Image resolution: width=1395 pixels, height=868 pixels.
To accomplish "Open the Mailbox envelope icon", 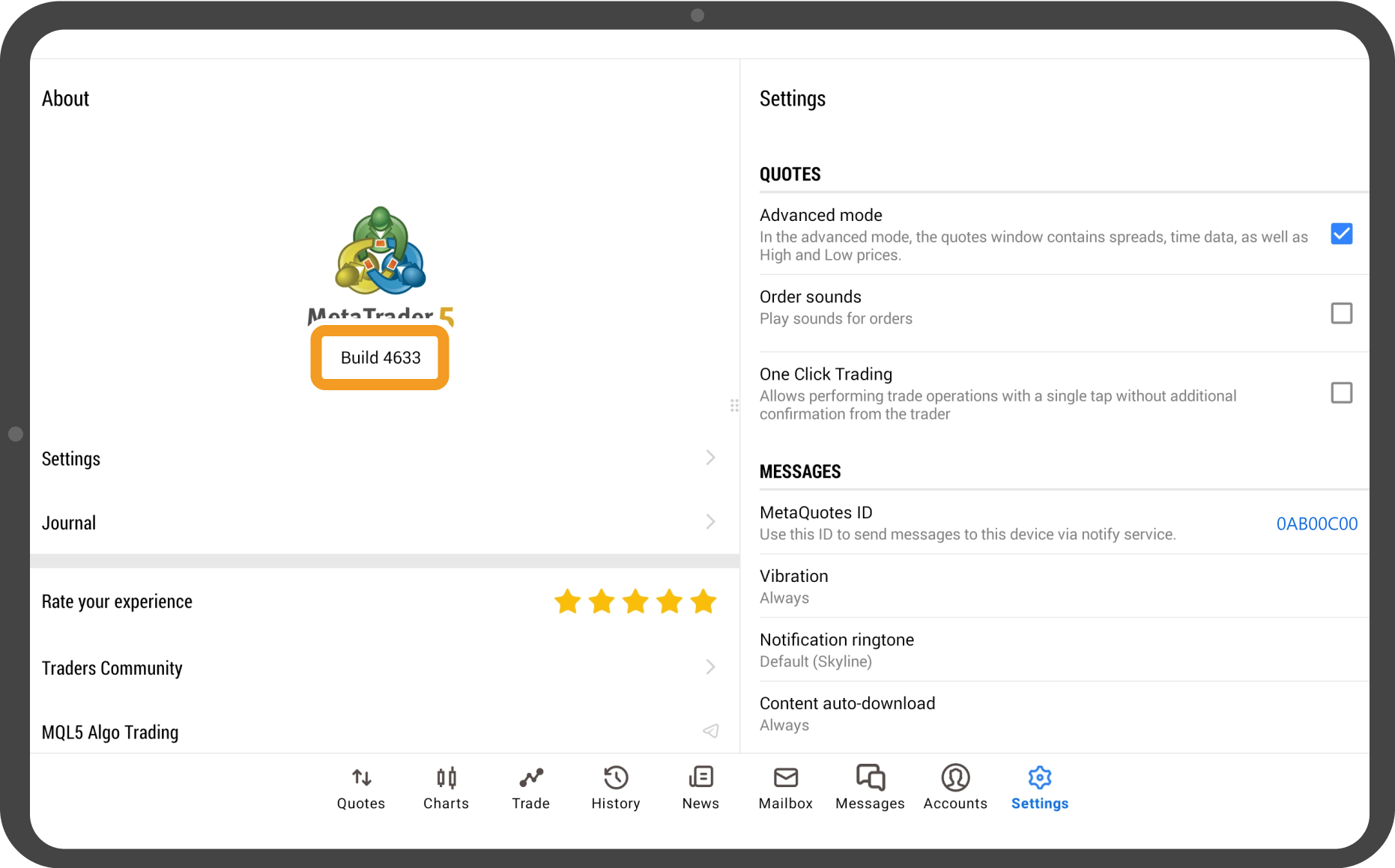I will tap(786, 777).
